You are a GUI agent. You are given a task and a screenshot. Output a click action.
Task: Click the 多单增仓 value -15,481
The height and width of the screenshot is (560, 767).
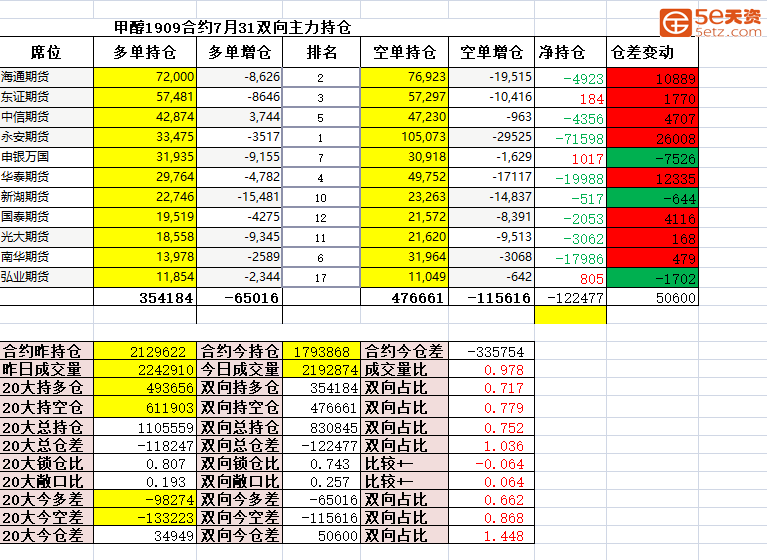tap(240, 198)
